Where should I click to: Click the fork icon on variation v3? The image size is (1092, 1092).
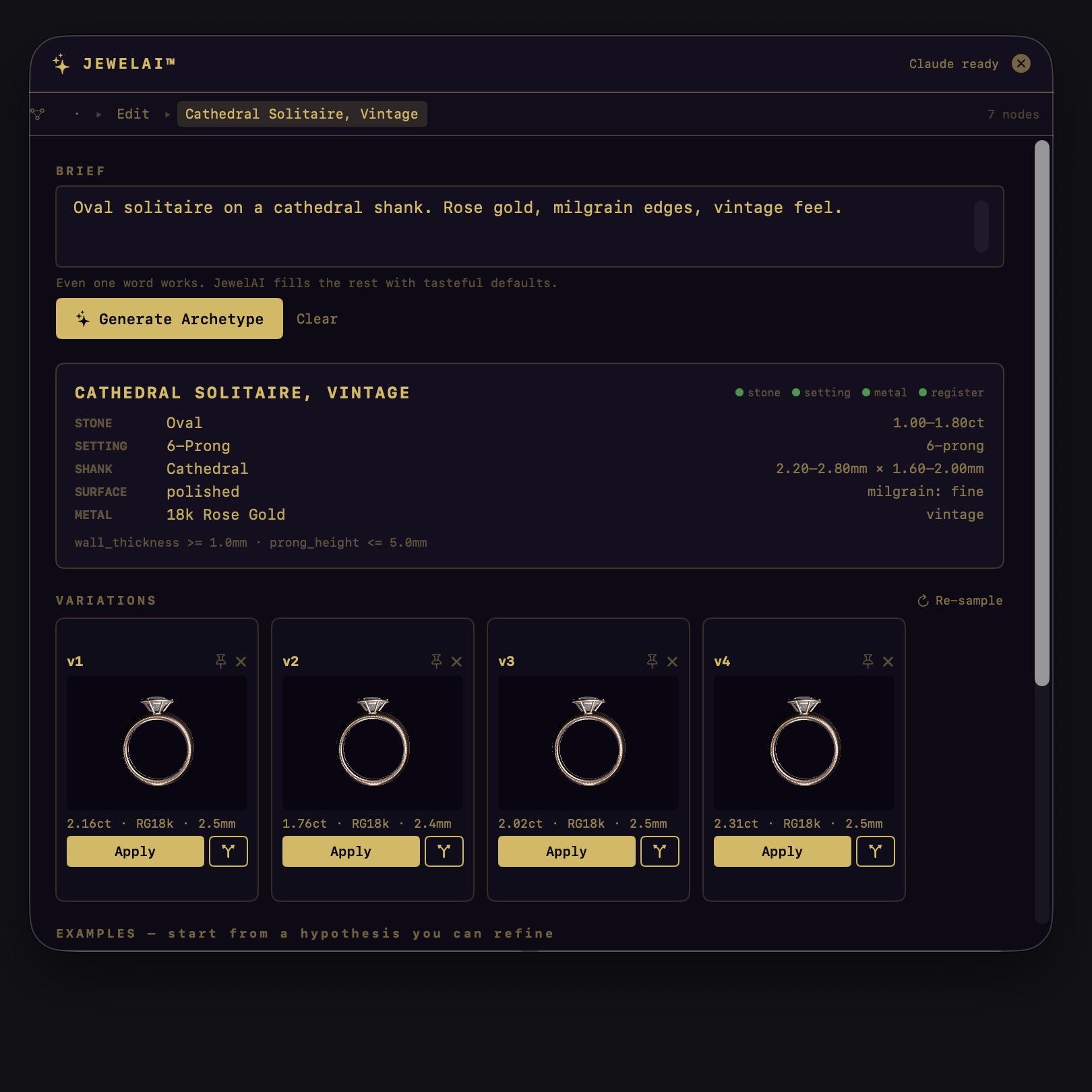coord(660,851)
